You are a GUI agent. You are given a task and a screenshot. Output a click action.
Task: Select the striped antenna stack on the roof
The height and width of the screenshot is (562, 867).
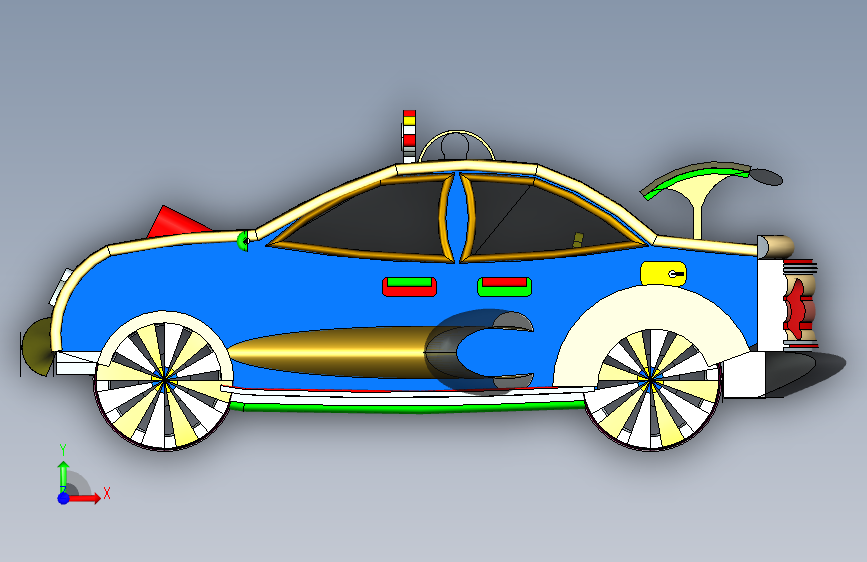click(x=409, y=136)
